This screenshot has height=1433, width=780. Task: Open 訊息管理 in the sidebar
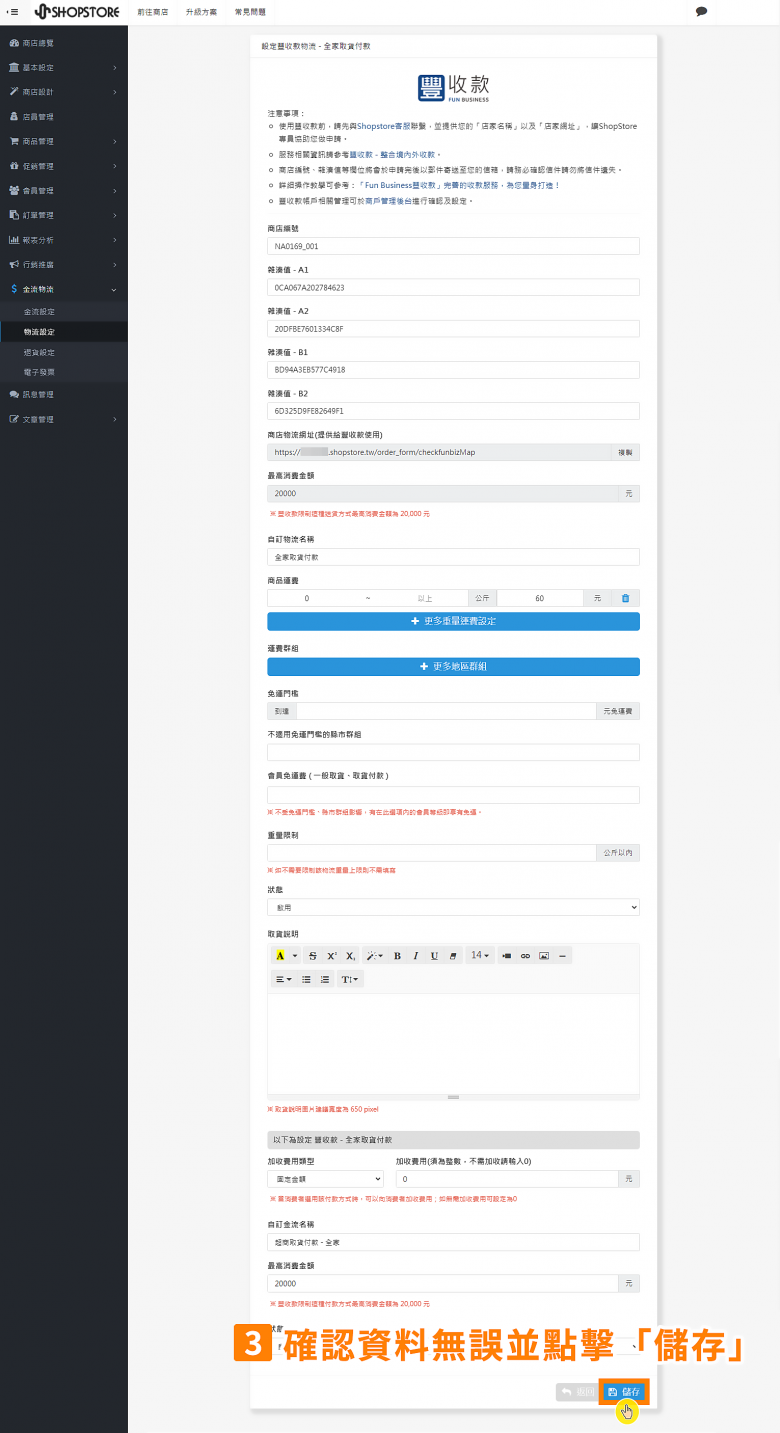tap(64, 394)
